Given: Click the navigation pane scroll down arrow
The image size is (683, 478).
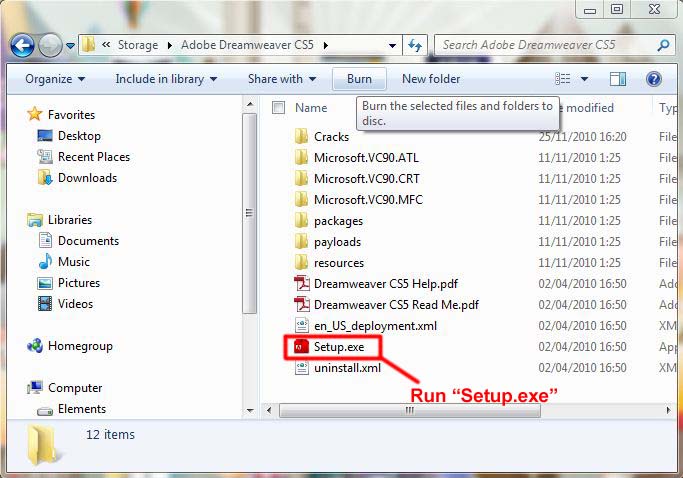Looking at the screenshot, I should [250, 410].
